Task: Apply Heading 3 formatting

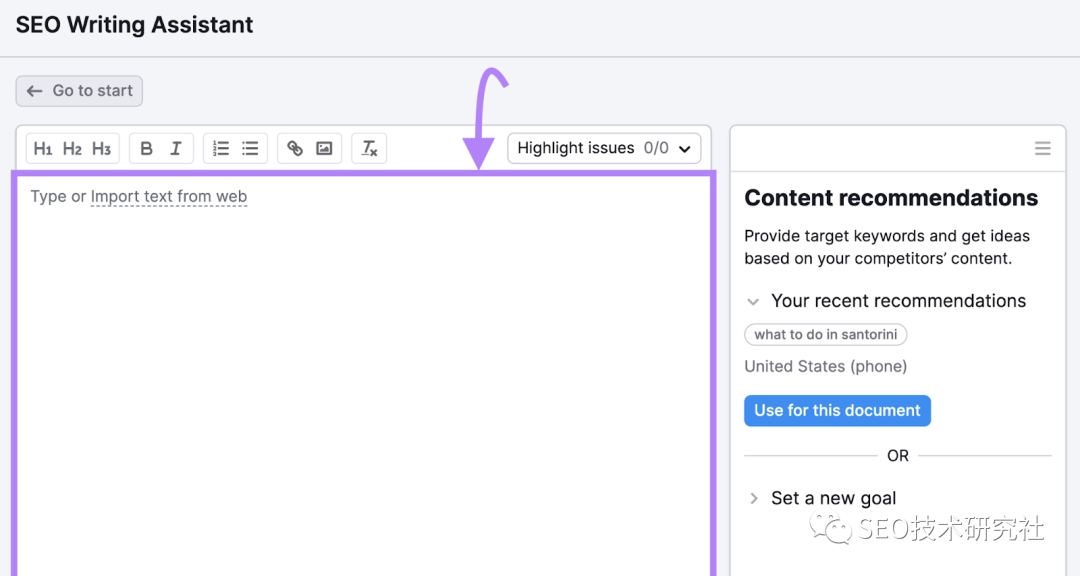Action: (x=101, y=149)
